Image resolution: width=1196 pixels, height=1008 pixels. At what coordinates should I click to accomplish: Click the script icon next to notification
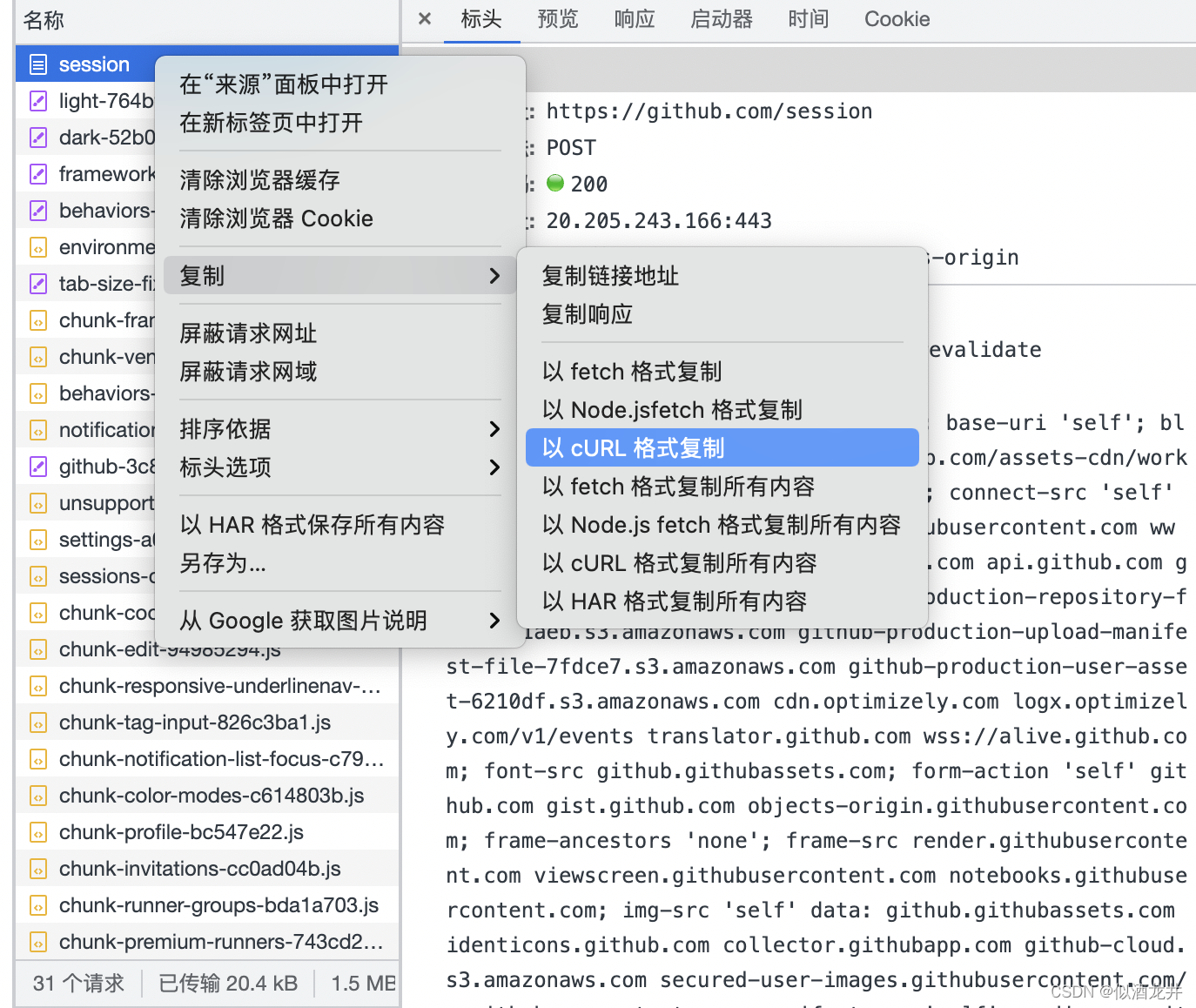(x=38, y=430)
